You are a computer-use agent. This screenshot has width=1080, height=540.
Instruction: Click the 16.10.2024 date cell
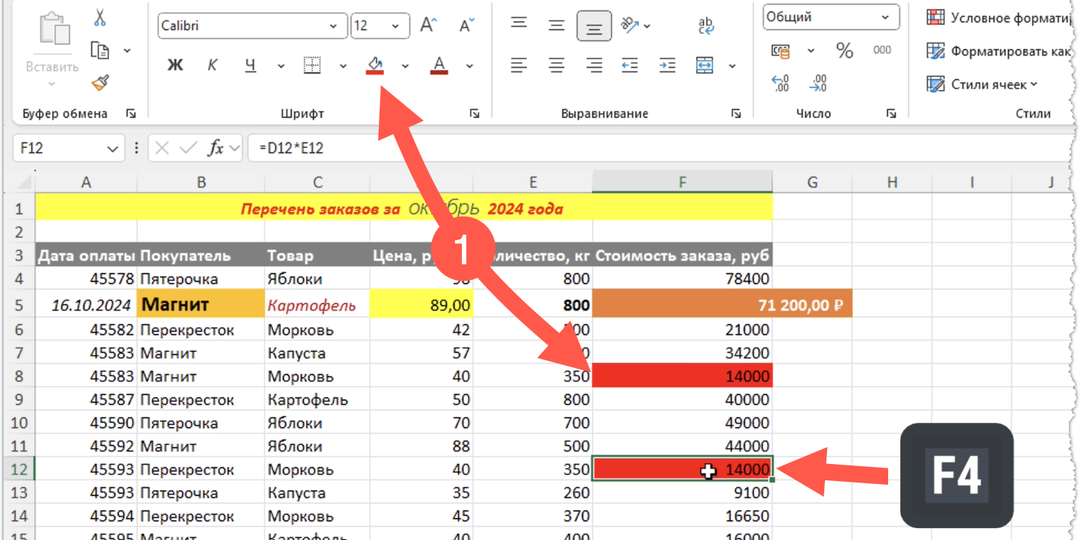pos(86,304)
